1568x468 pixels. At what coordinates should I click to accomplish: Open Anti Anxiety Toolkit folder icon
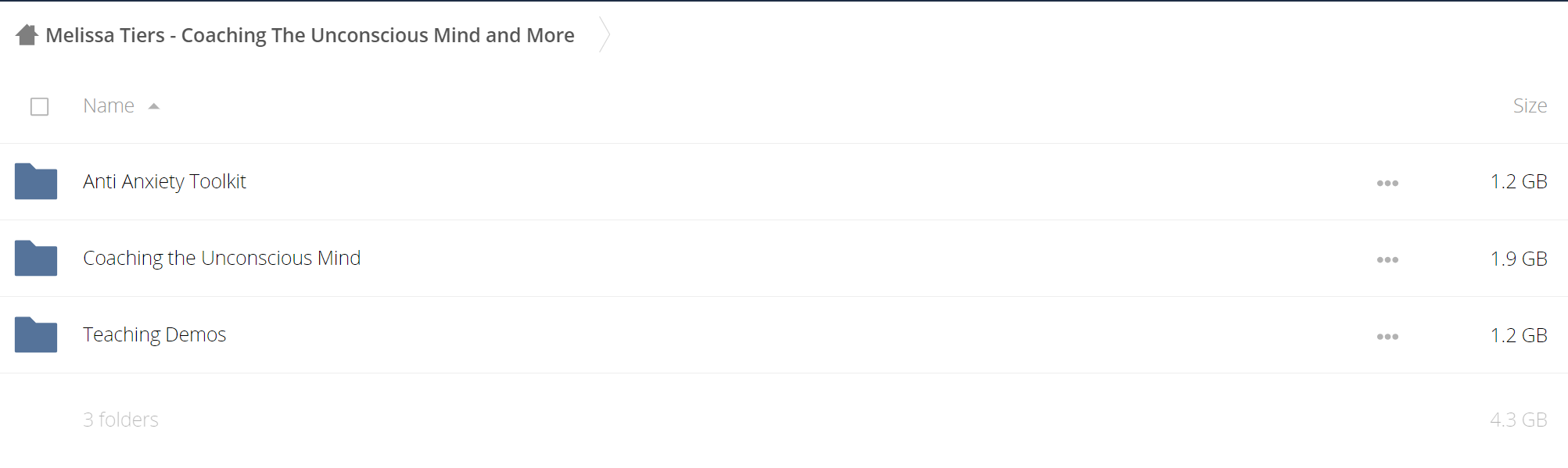pos(36,181)
